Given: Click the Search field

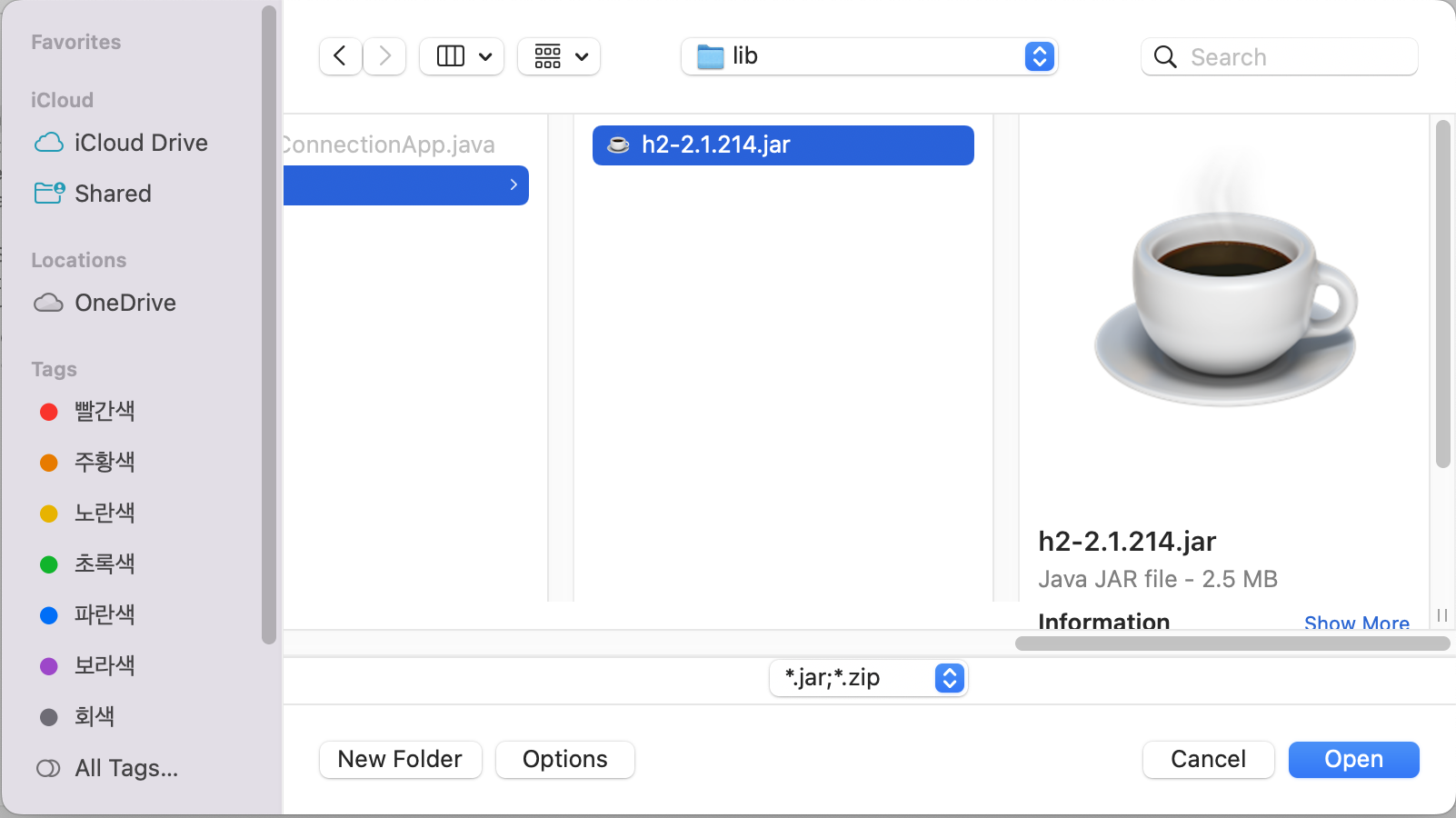Looking at the screenshot, I should tap(1280, 56).
